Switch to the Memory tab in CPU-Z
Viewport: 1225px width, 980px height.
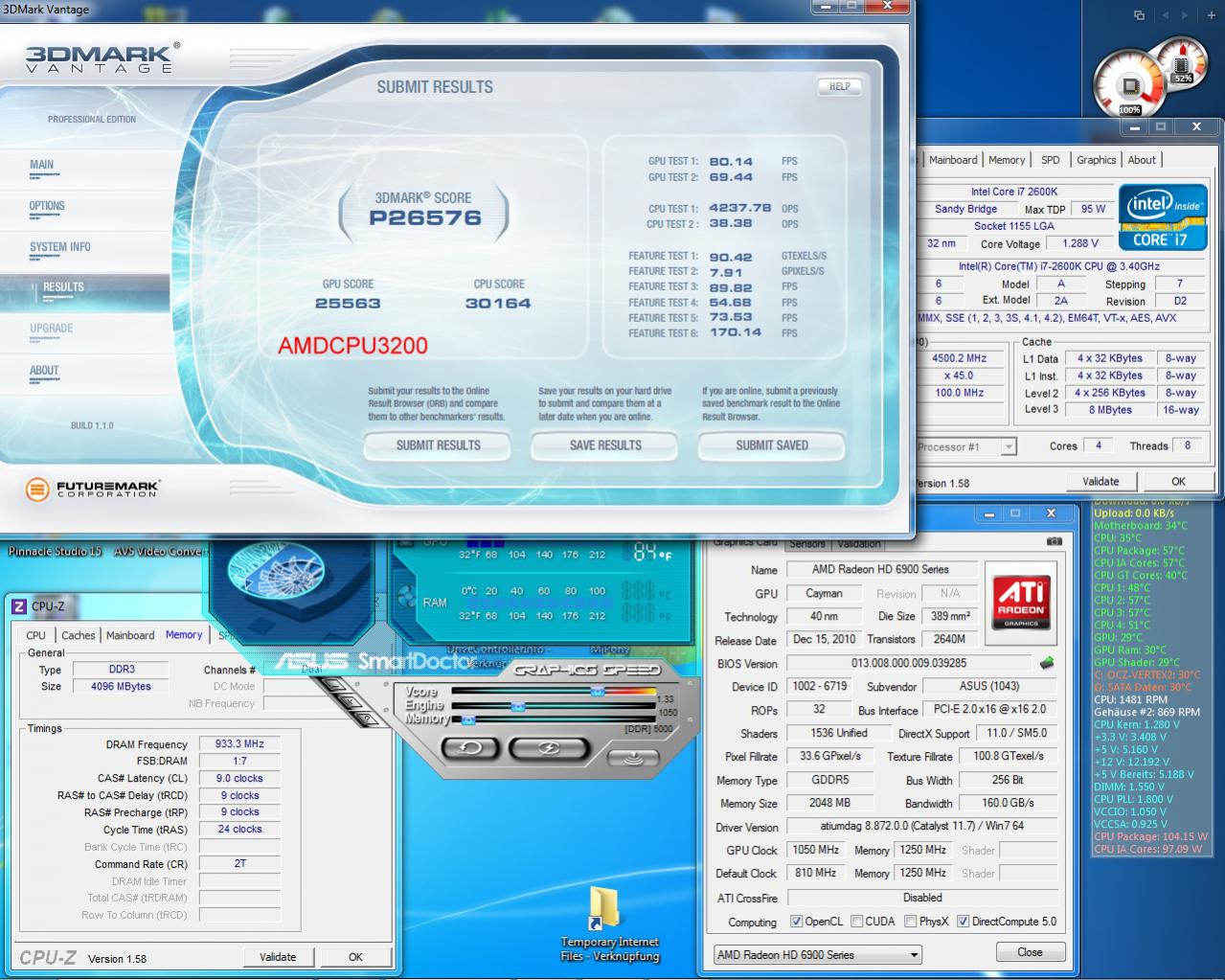184,635
